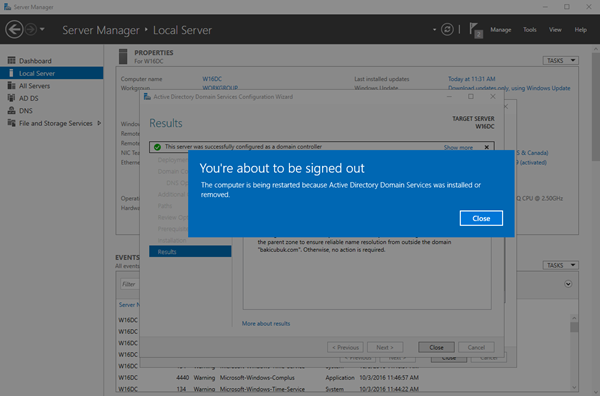Click the Dashboard grid icon
Screen dimensions: 600x396
[x=11, y=60]
